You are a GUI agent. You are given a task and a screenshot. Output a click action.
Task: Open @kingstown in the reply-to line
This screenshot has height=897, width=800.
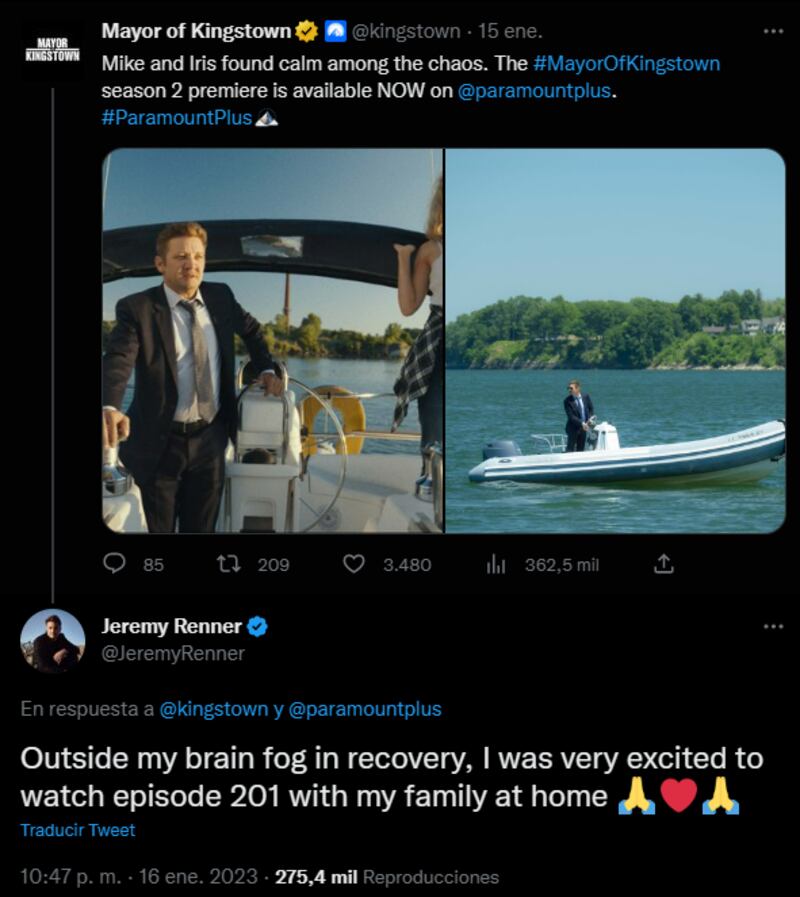[x=213, y=709]
